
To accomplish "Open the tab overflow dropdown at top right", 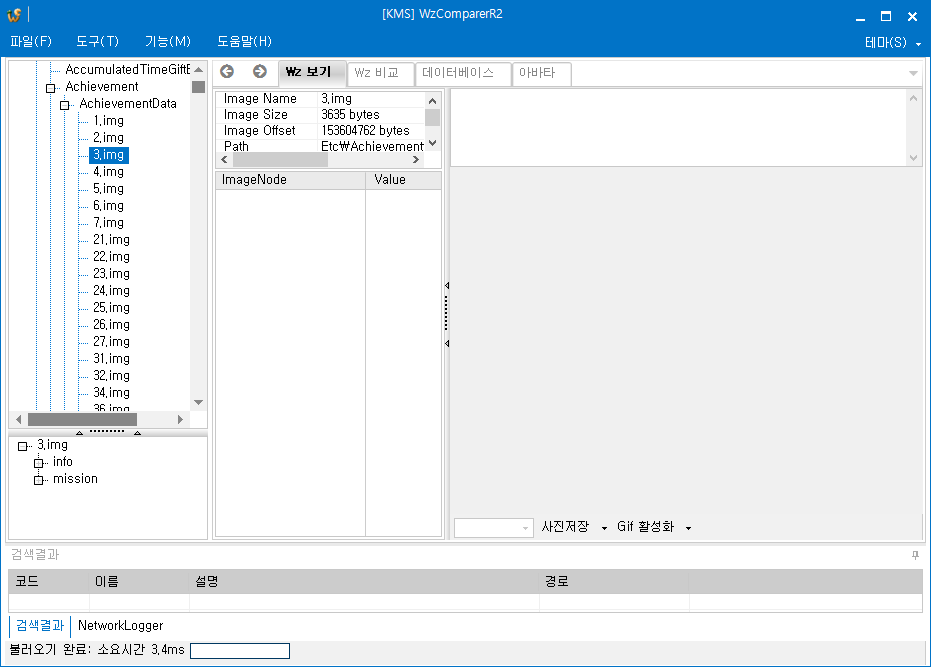I will (x=912, y=72).
